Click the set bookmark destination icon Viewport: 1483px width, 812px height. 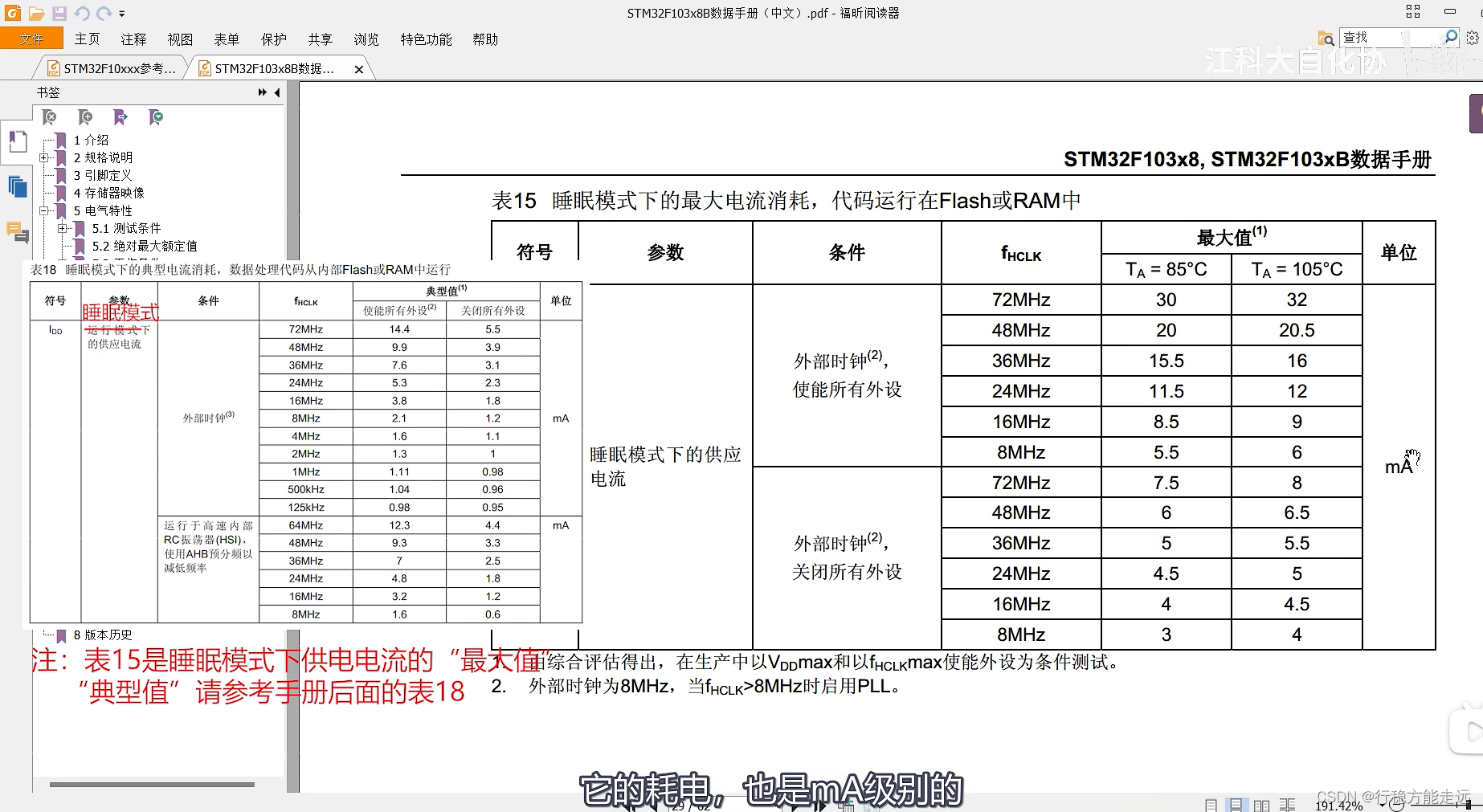tap(121, 117)
